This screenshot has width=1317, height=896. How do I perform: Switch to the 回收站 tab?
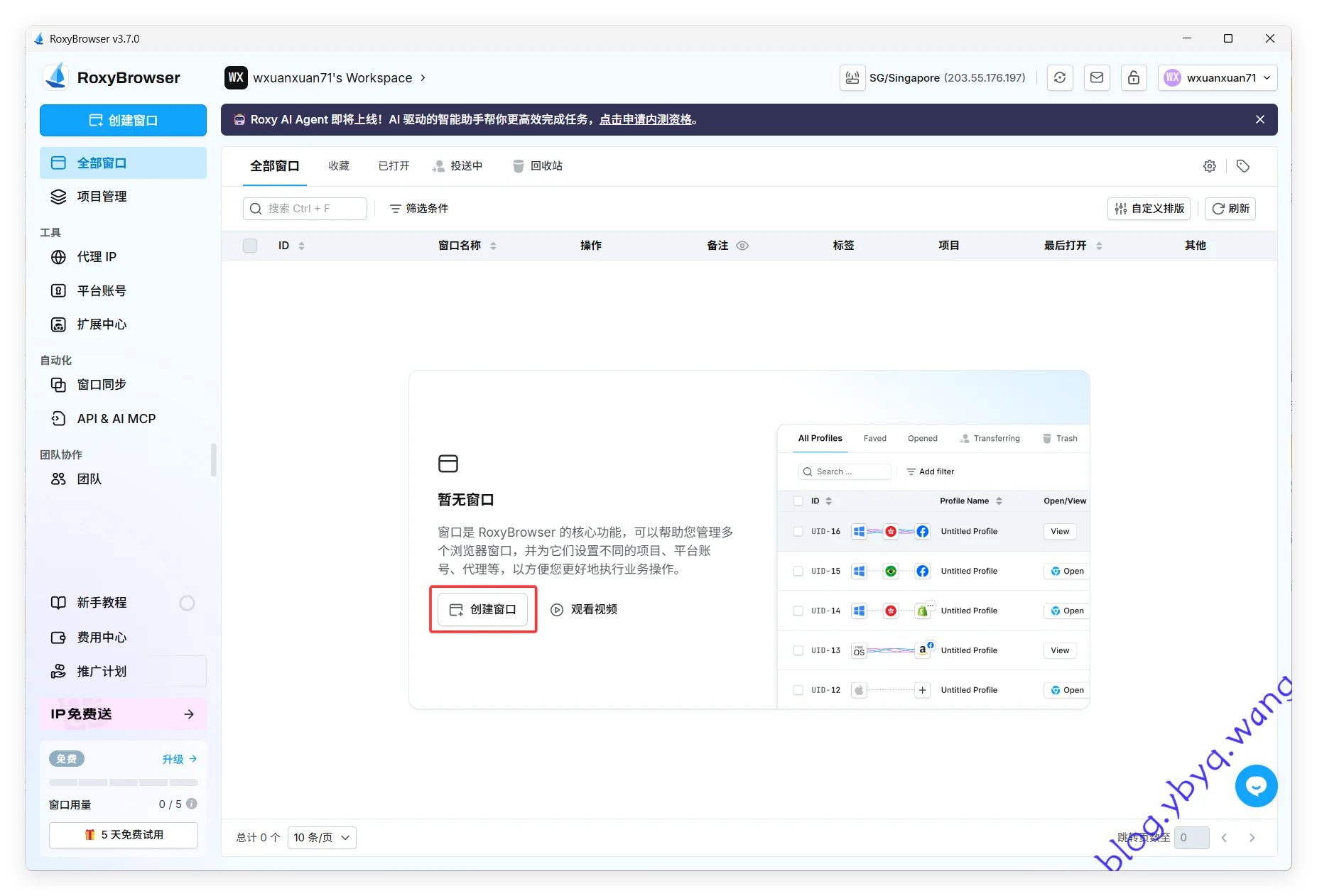pyautogui.click(x=538, y=166)
